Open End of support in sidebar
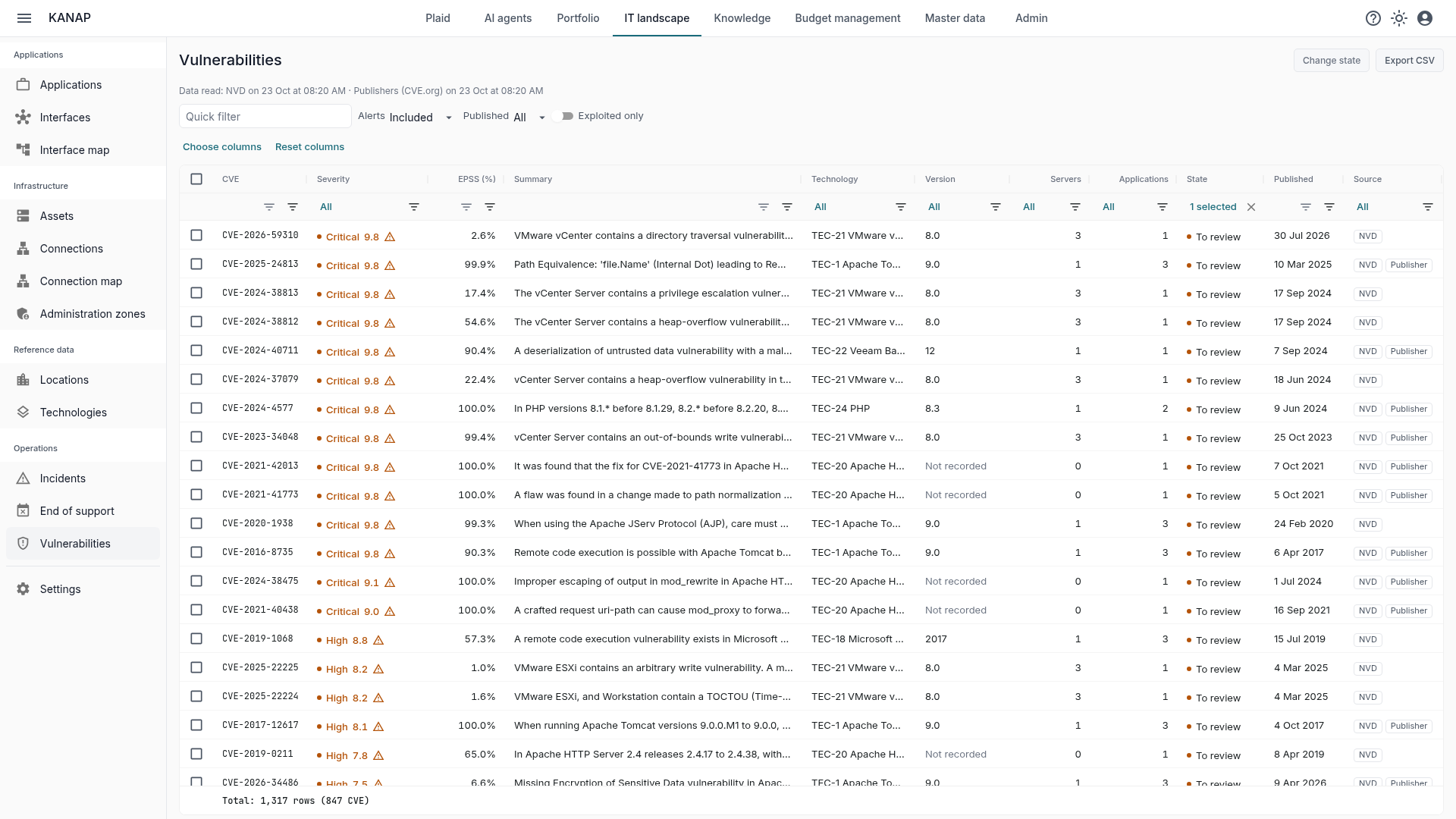This screenshot has height=819, width=1456. pos(83,511)
